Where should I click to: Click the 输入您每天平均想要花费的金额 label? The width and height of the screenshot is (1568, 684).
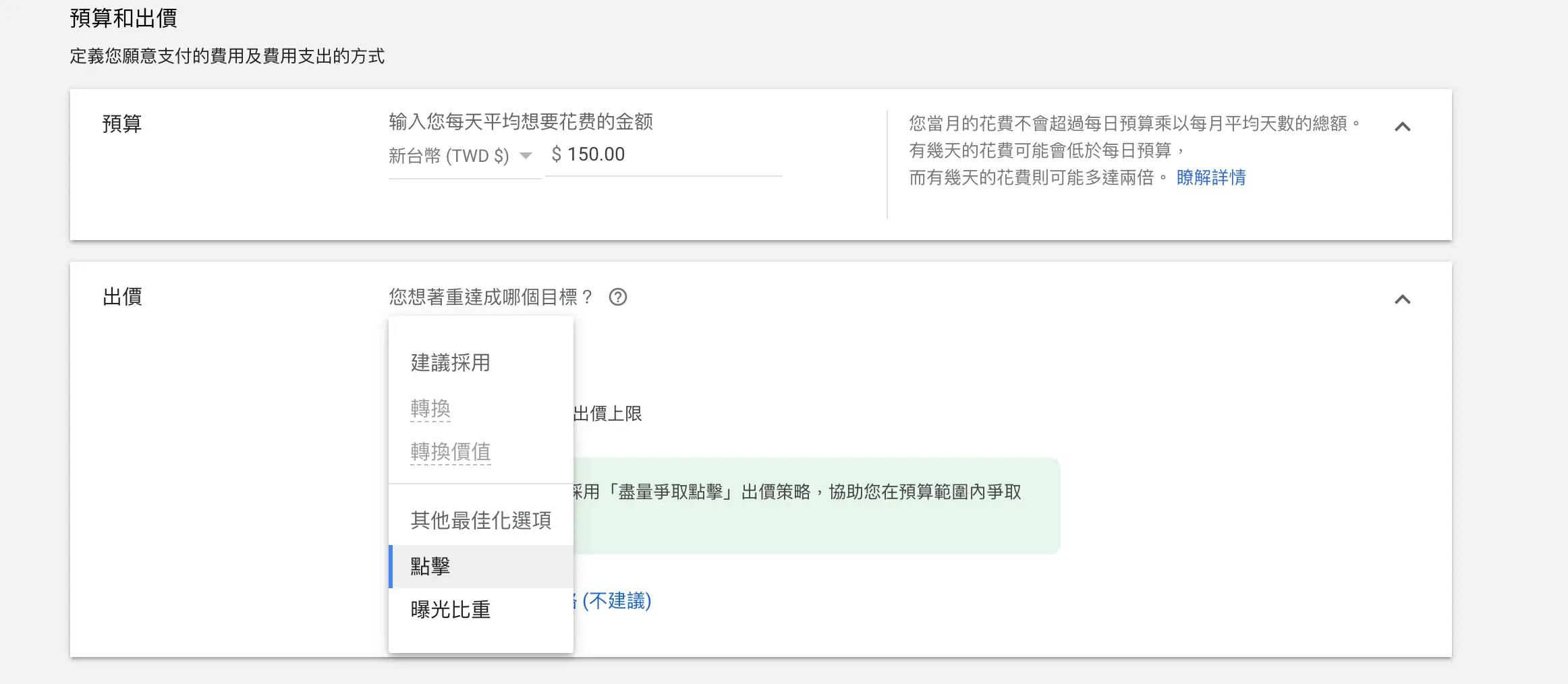pos(521,122)
